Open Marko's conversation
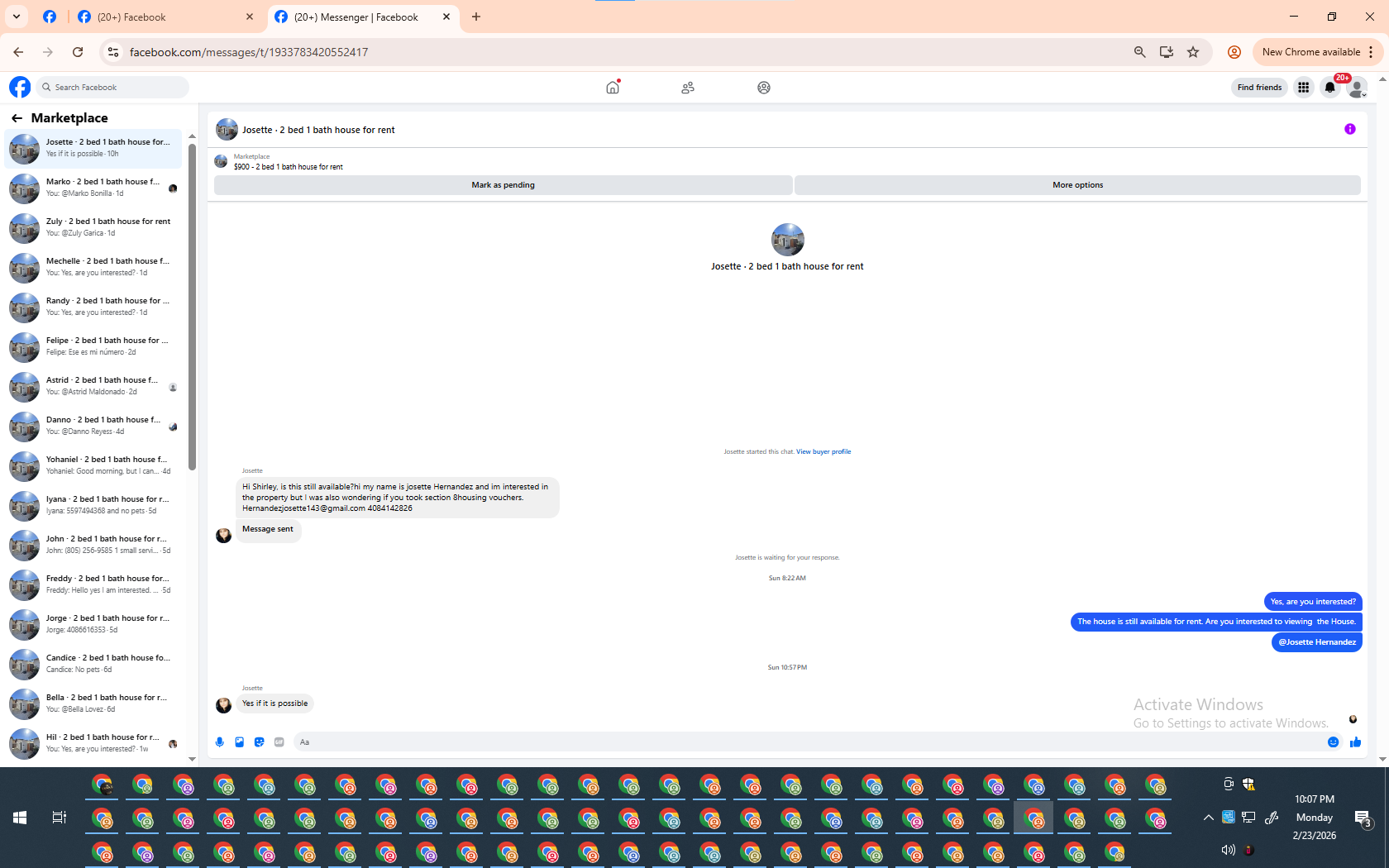 click(93, 188)
